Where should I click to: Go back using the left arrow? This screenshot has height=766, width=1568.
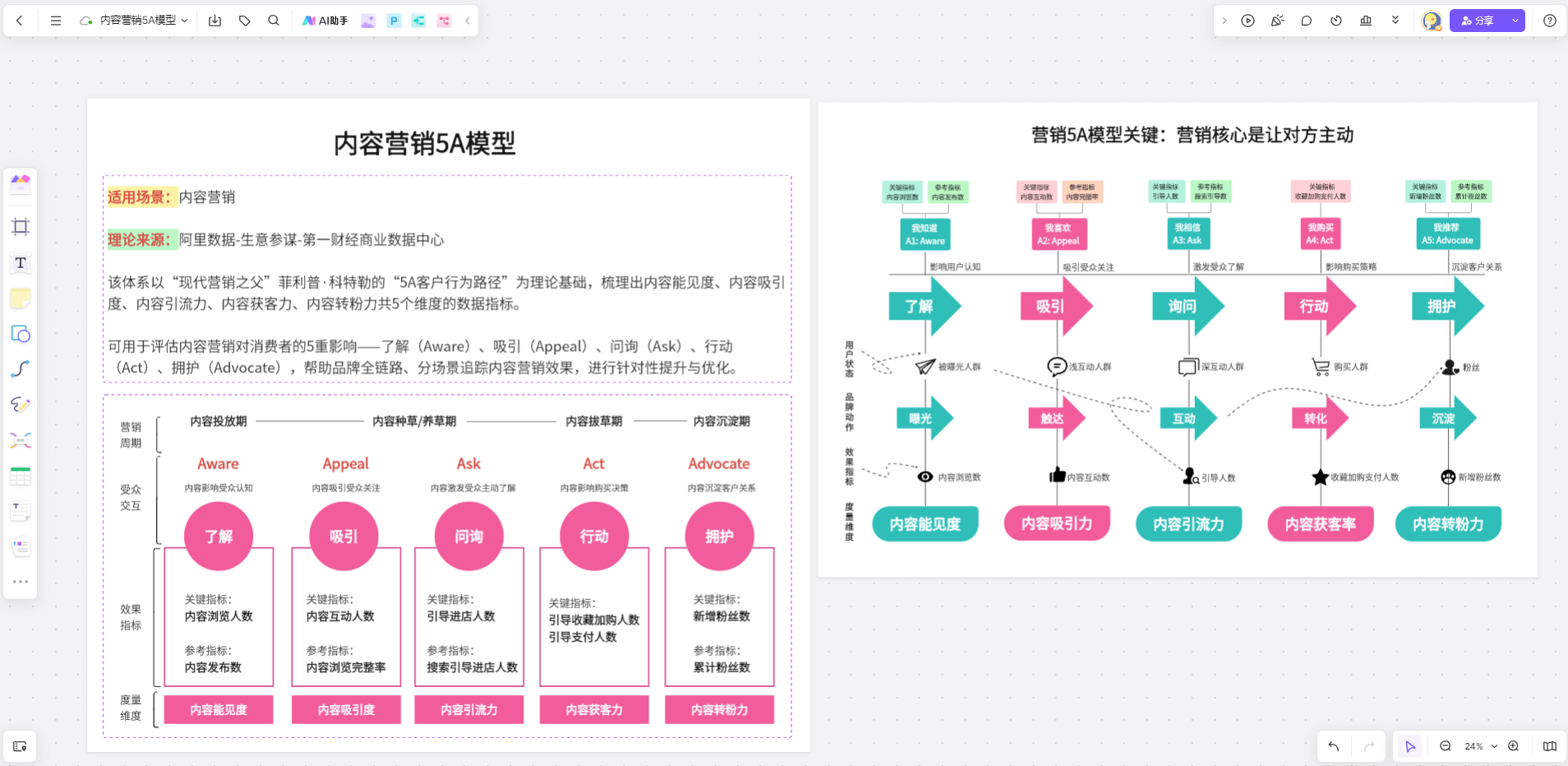pyautogui.click(x=20, y=21)
